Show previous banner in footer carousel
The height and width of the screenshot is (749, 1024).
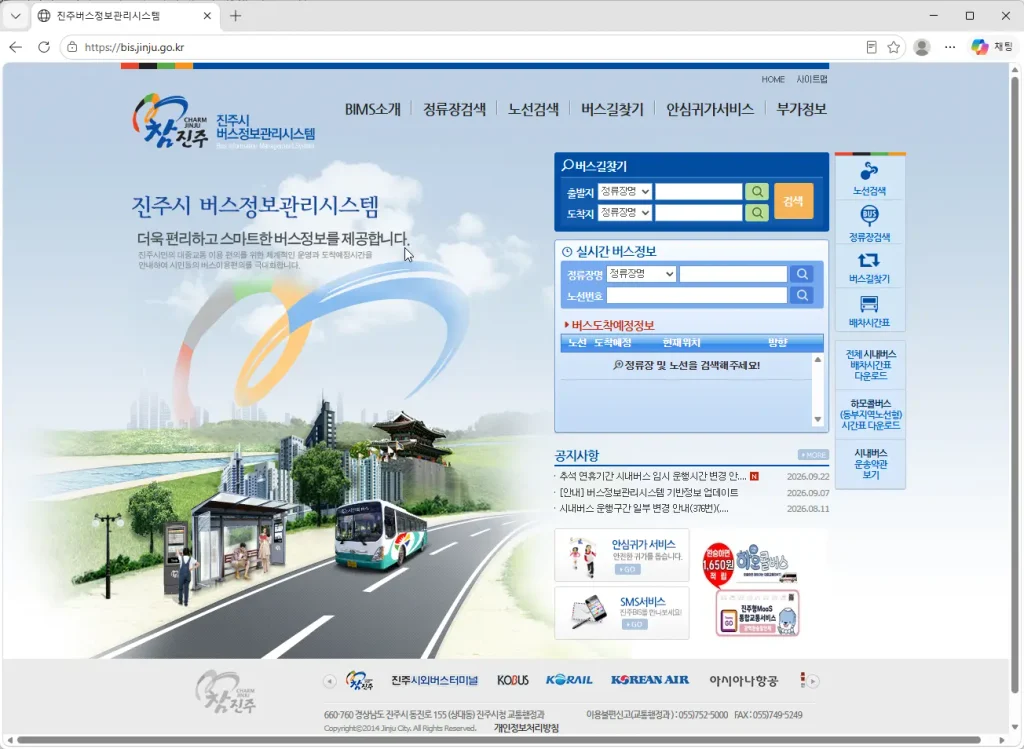[x=330, y=681]
